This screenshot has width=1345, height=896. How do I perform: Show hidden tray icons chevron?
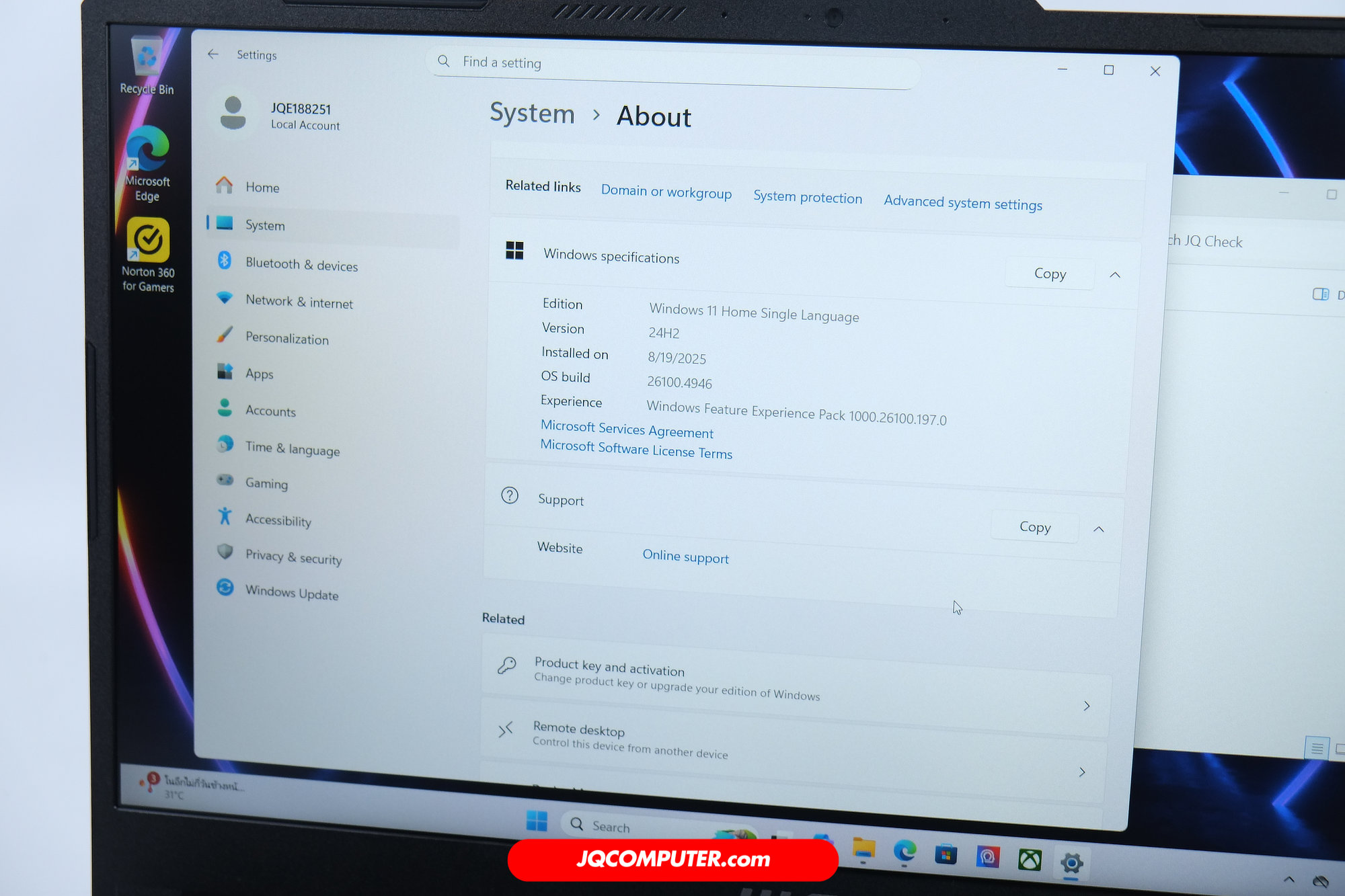(1289, 879)
